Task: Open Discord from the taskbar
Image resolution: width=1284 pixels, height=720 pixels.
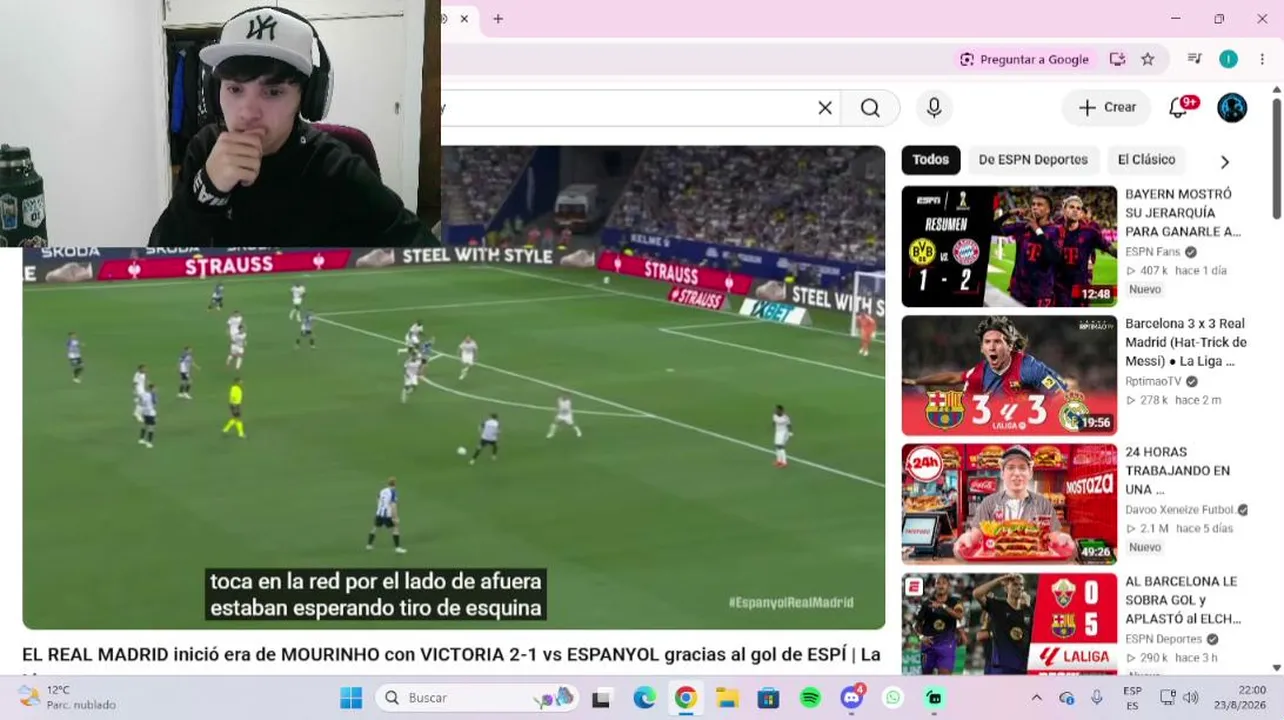Action: (x=852, y=698)
